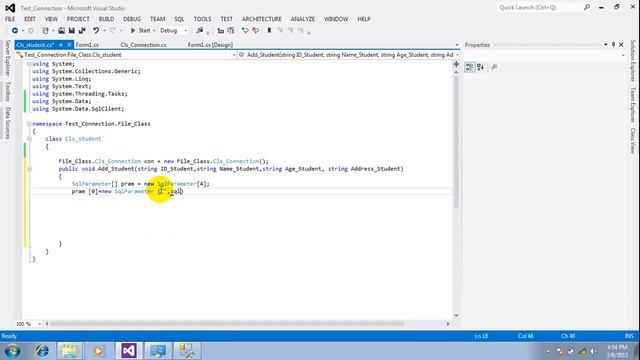Viewport: 640px width, 360px height.
Task: Open the undo history dropdown arrow
Action: [104, 31]
